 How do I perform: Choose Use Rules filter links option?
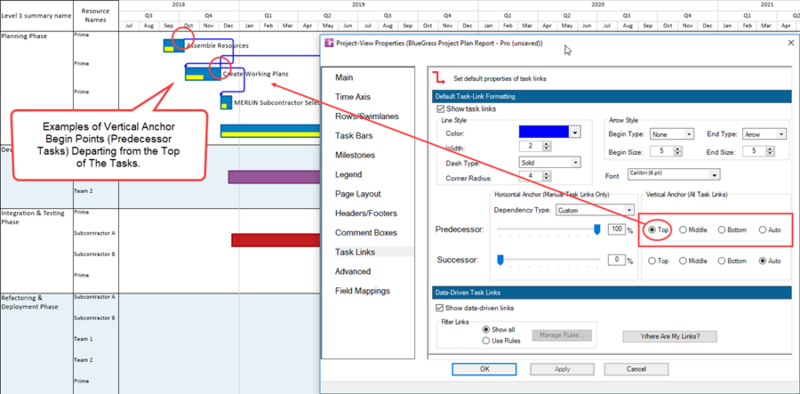click(x=486, y=340)
